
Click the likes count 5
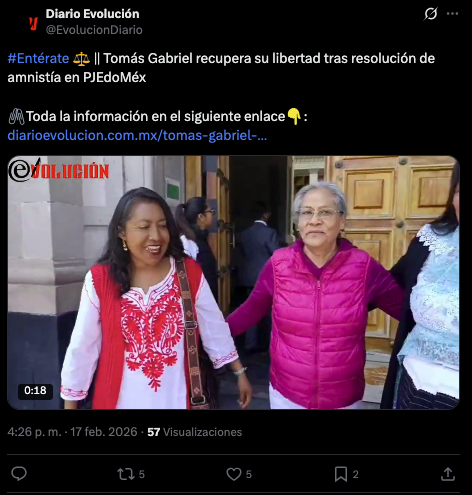tap(249, 474)
